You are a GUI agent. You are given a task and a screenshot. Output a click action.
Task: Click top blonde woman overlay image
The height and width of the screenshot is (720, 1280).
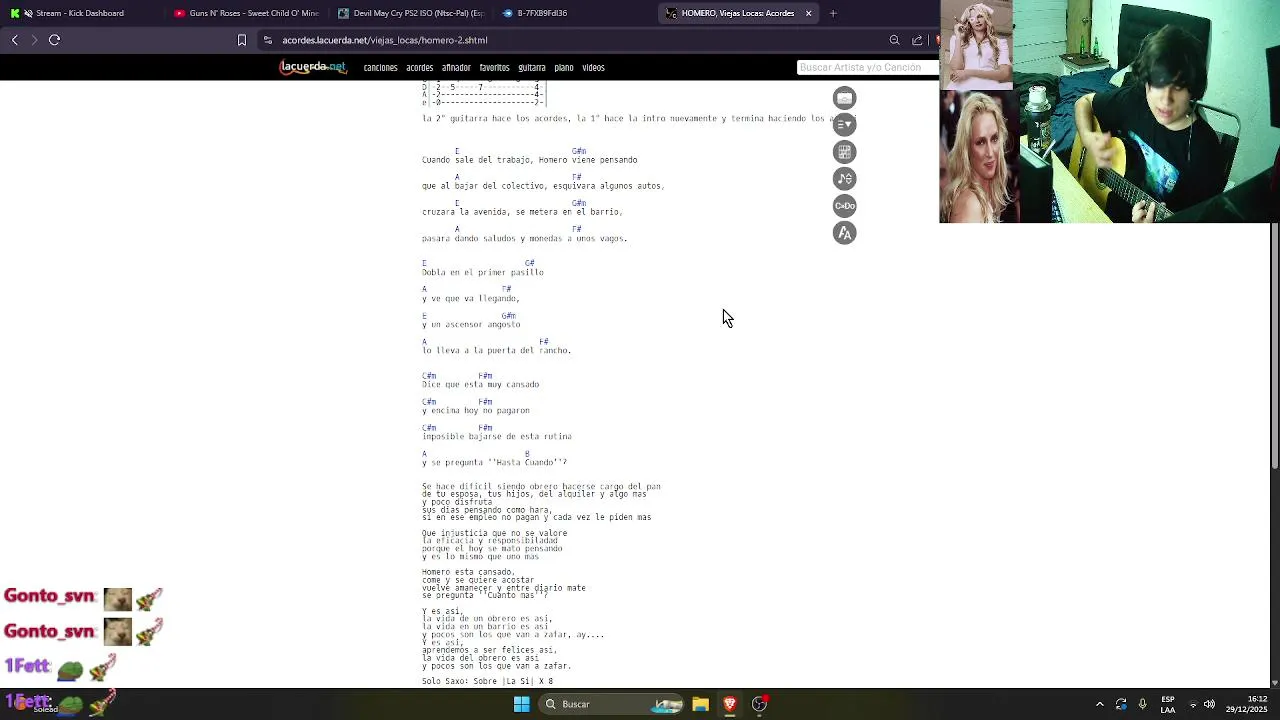point(976,45)
